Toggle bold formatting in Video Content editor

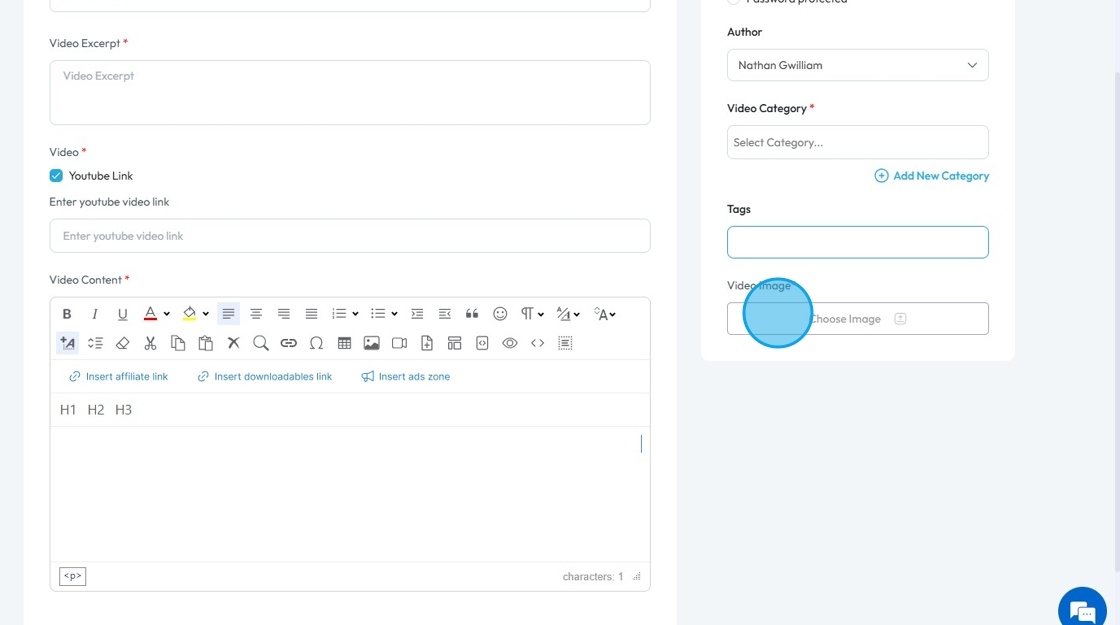click(66, 314)
